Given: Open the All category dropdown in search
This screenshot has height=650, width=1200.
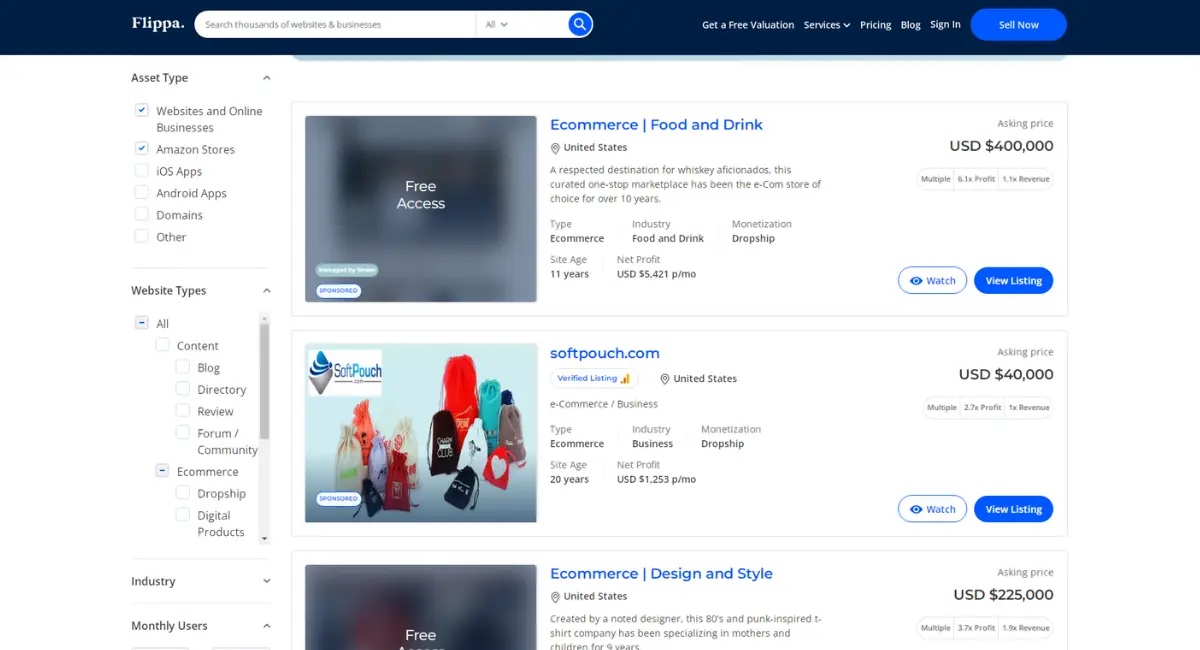Looking at the screenshot, I should tap(497, 24).
